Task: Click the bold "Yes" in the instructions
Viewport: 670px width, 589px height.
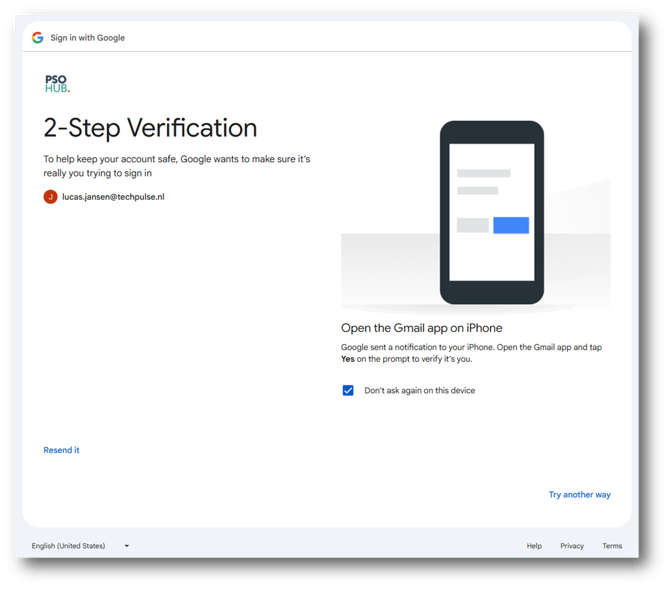Action: (x=348, y=359)
